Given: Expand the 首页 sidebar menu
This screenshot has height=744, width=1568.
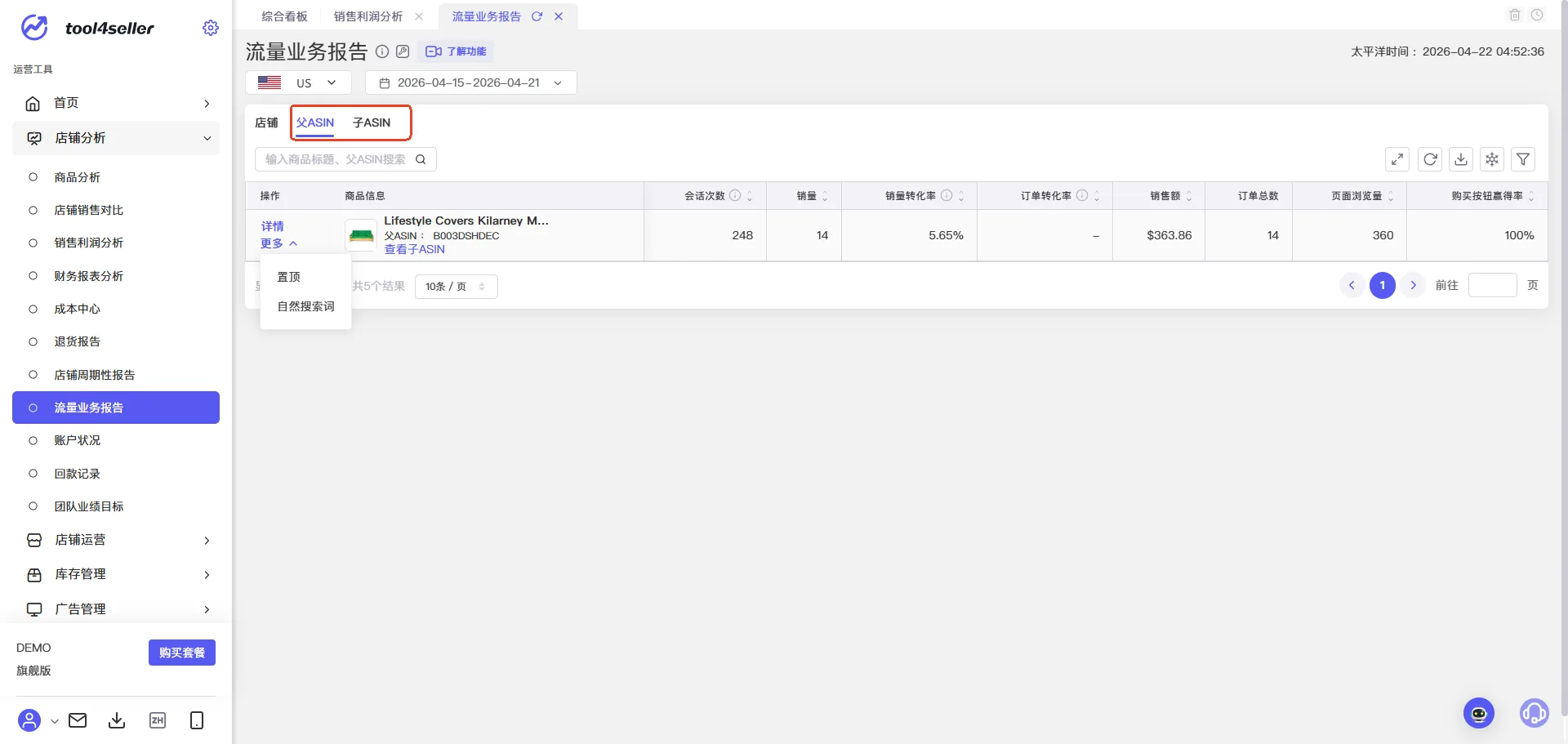Looking at the screenshot, I should (116, 103).
